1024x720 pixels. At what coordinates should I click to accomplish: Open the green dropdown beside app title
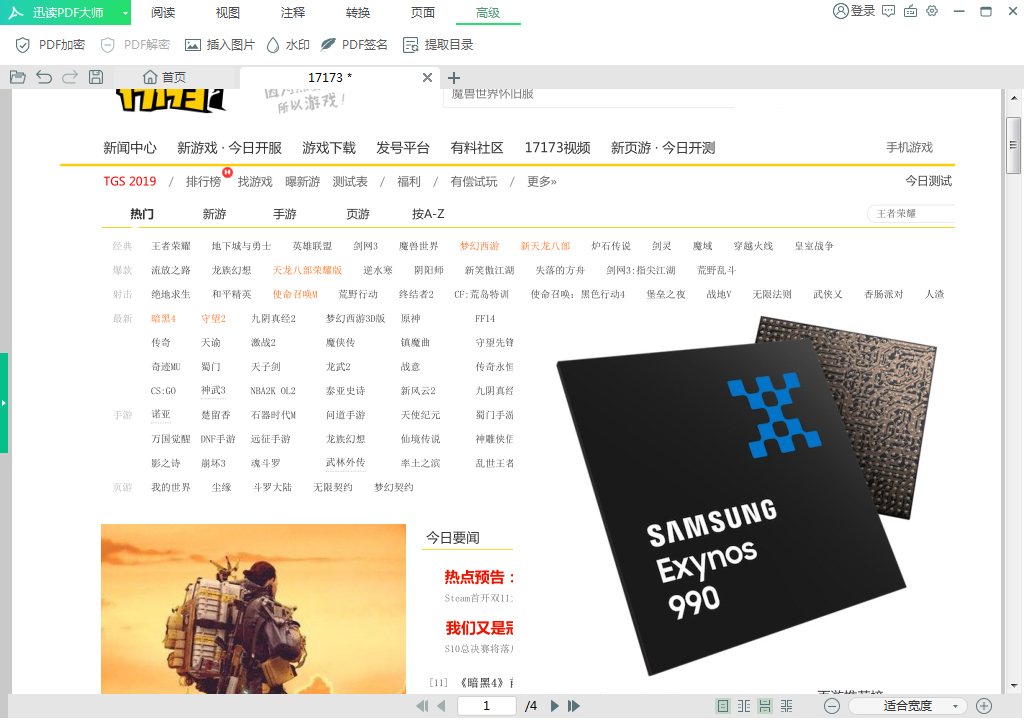[126, 12]
